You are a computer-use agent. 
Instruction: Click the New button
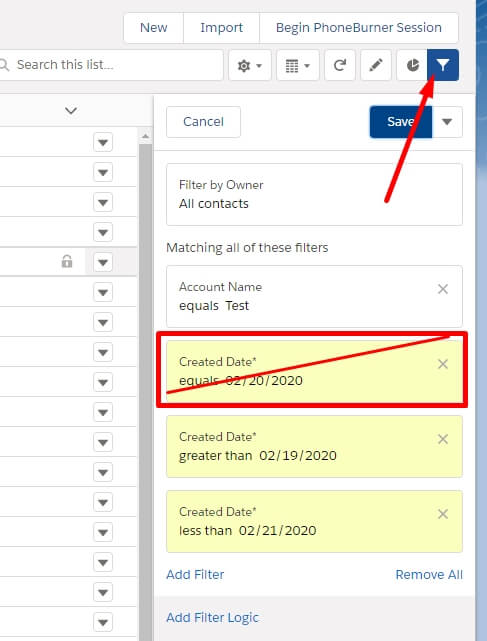tap(153, 28)
